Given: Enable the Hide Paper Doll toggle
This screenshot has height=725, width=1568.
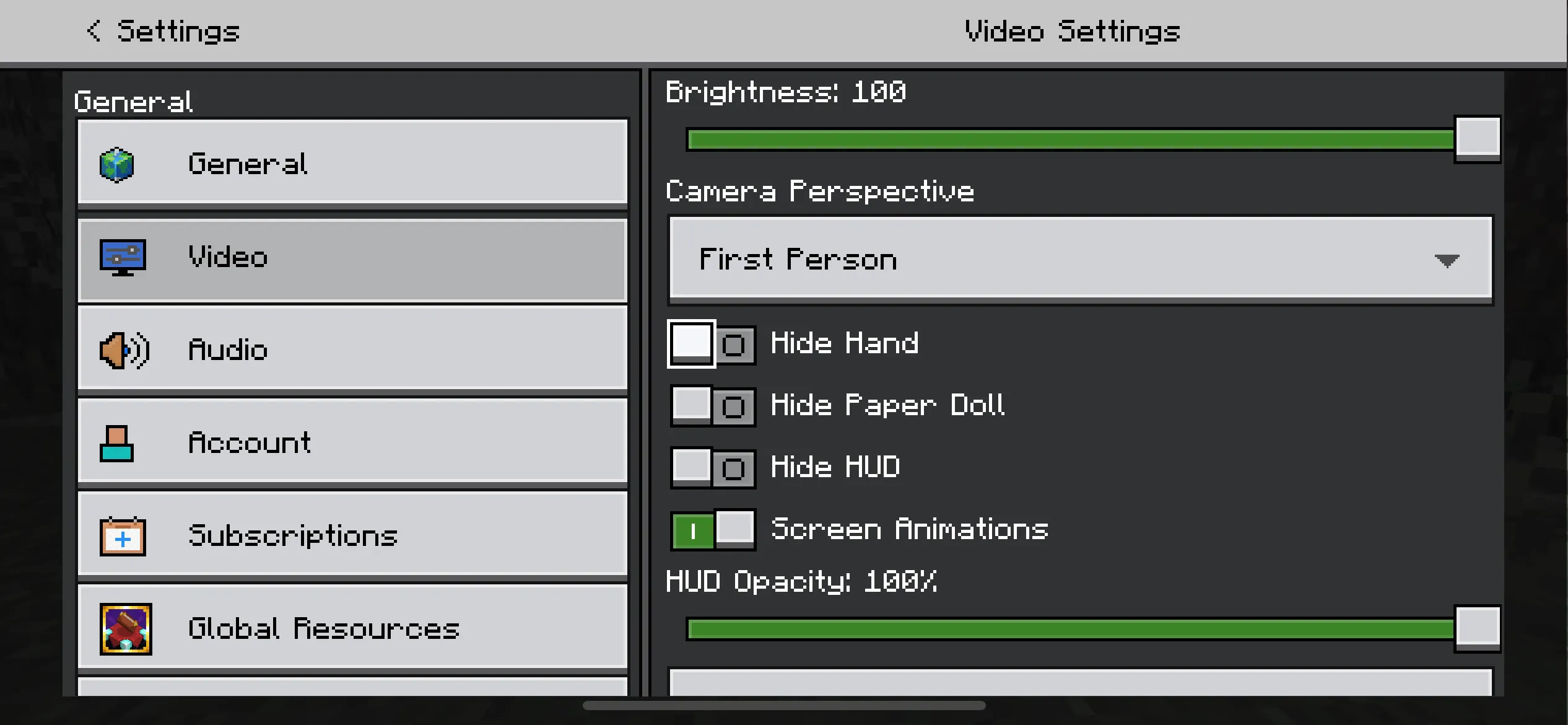Looking at the screenshot, I should pos(712,406).
